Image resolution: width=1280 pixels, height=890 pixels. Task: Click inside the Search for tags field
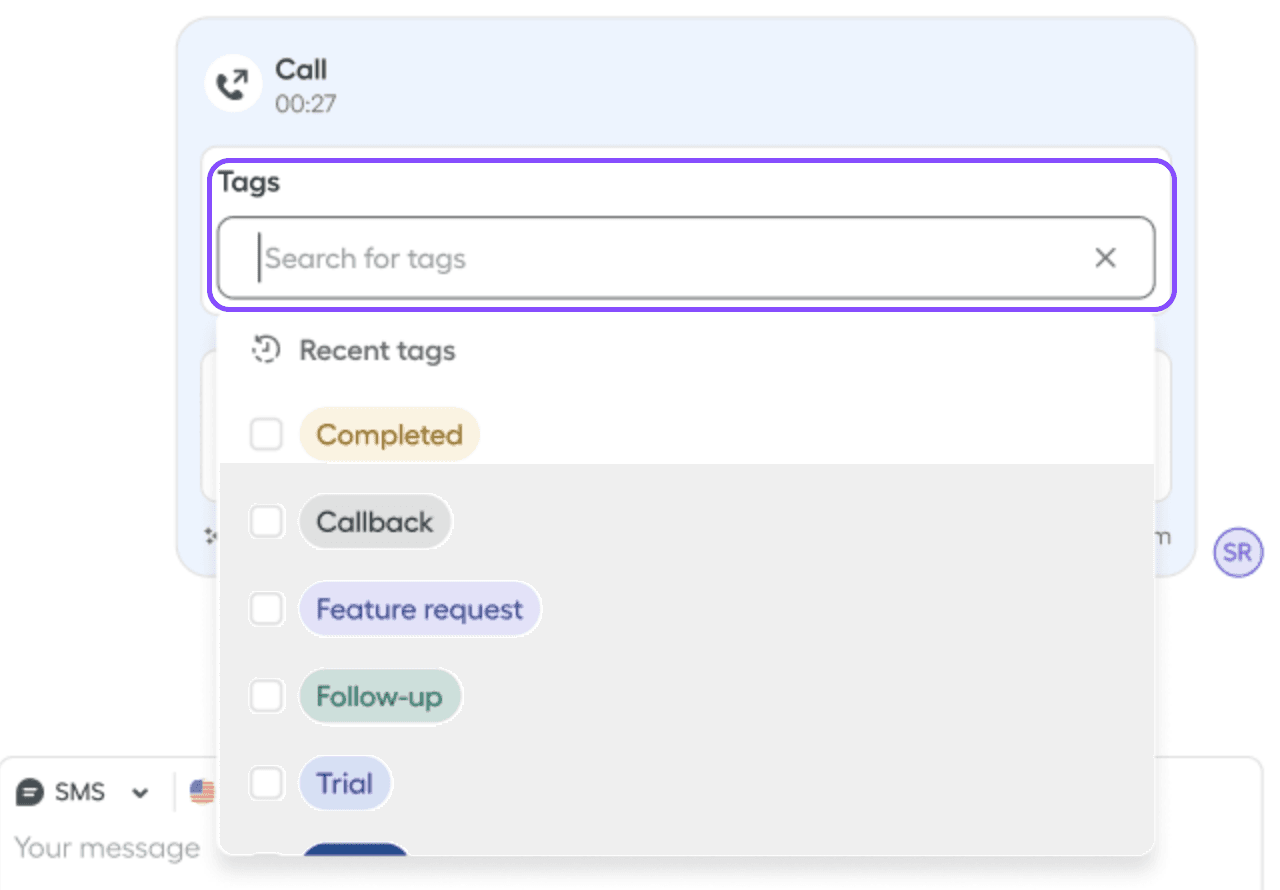click(x=600, y=258)
